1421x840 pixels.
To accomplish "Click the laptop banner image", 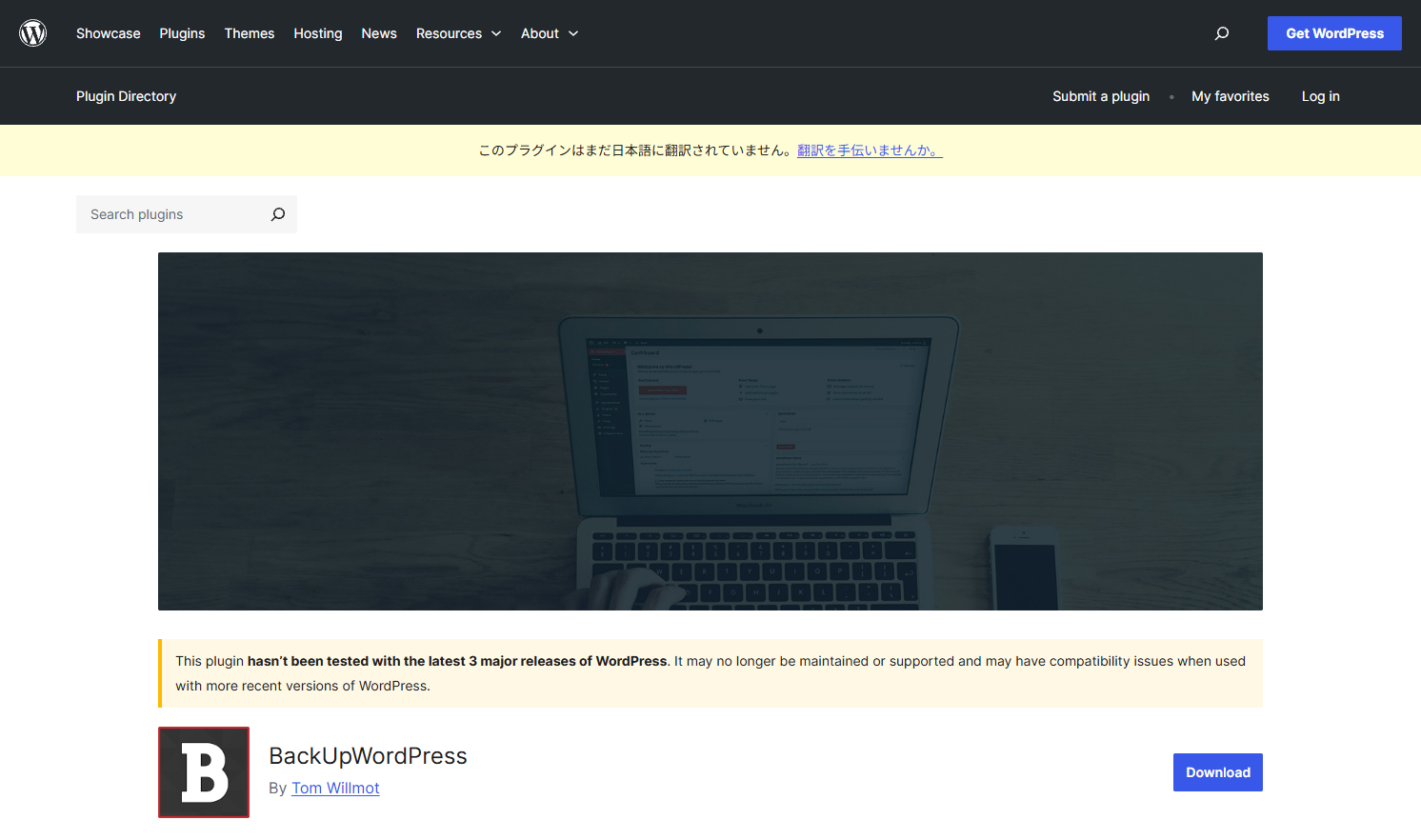I will pos(710,431).
